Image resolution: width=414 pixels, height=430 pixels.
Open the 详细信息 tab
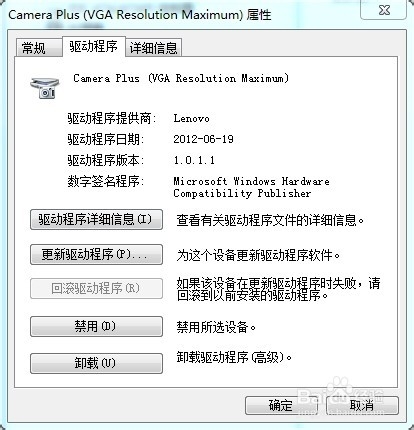153,48
